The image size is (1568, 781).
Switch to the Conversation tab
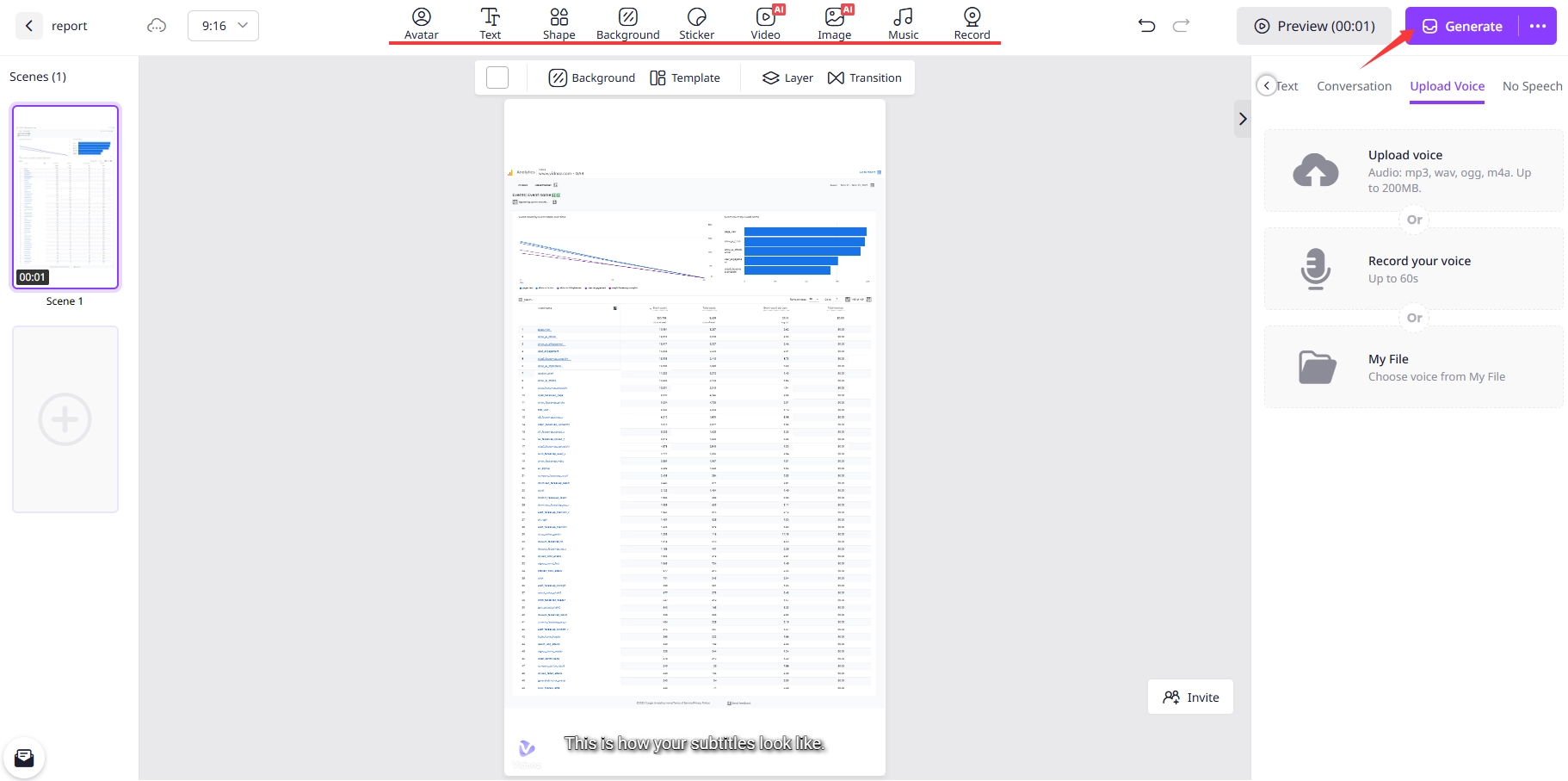(x=1354, y=86)
